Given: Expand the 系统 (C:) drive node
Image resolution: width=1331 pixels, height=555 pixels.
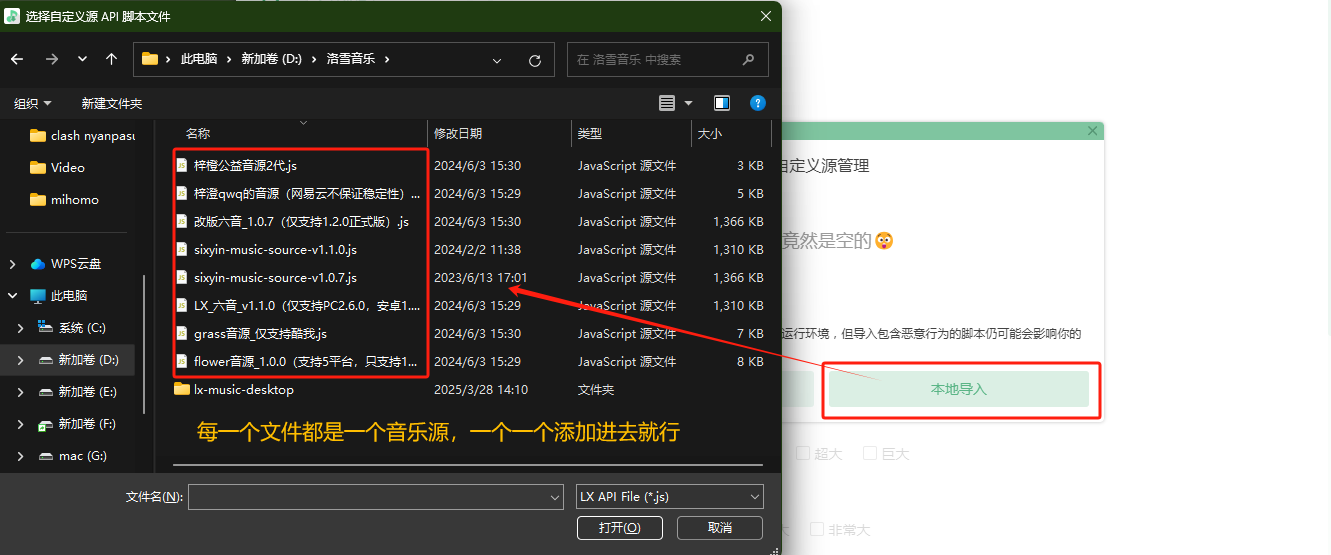Looking at the screenshot, I should point(21,328).
